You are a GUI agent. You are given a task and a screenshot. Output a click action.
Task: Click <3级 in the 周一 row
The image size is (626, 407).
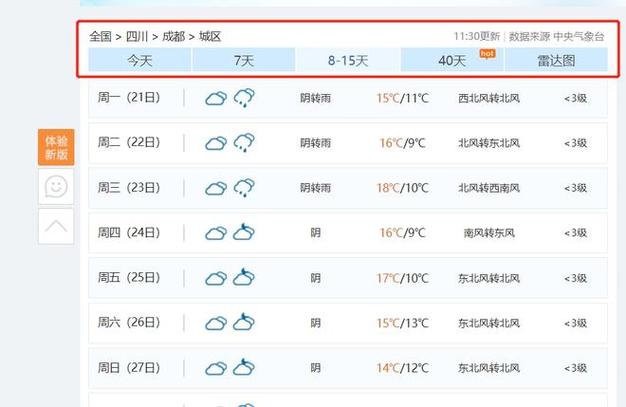(x=575, y=98)
